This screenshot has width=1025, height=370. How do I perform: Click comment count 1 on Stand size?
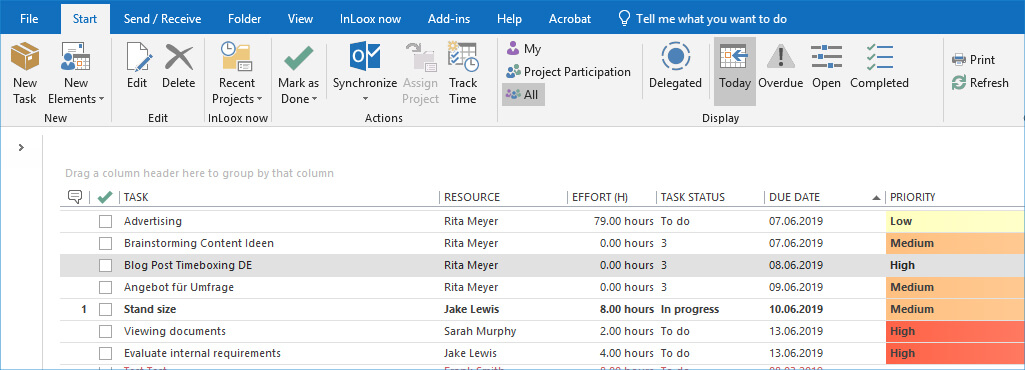pyautogui.click(x=84, y=309)
